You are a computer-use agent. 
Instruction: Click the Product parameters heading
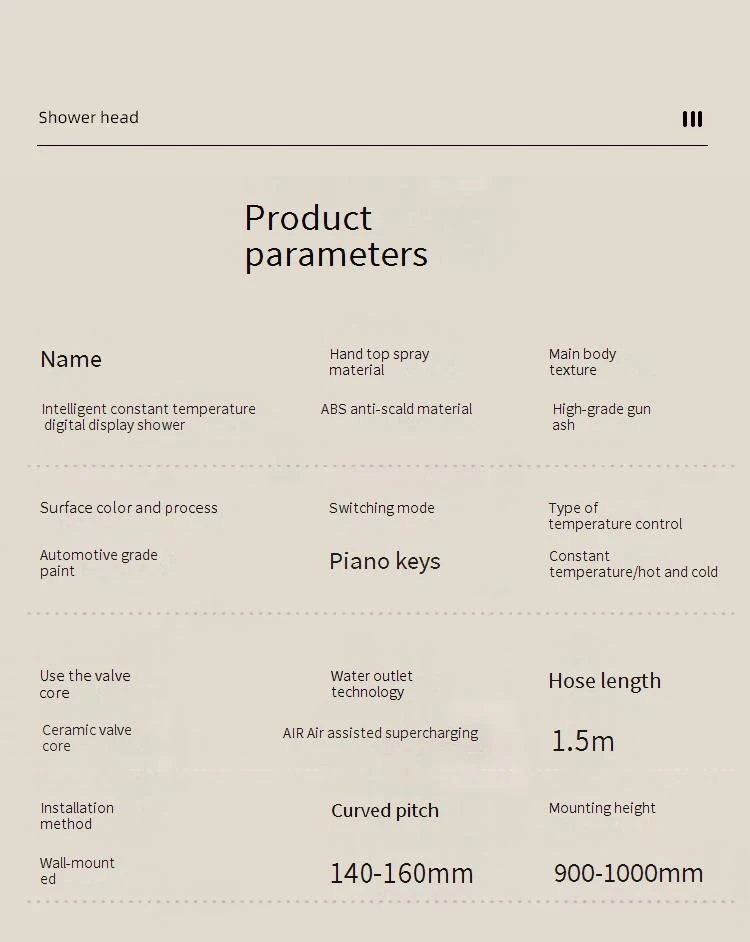(x=336, y=237)
